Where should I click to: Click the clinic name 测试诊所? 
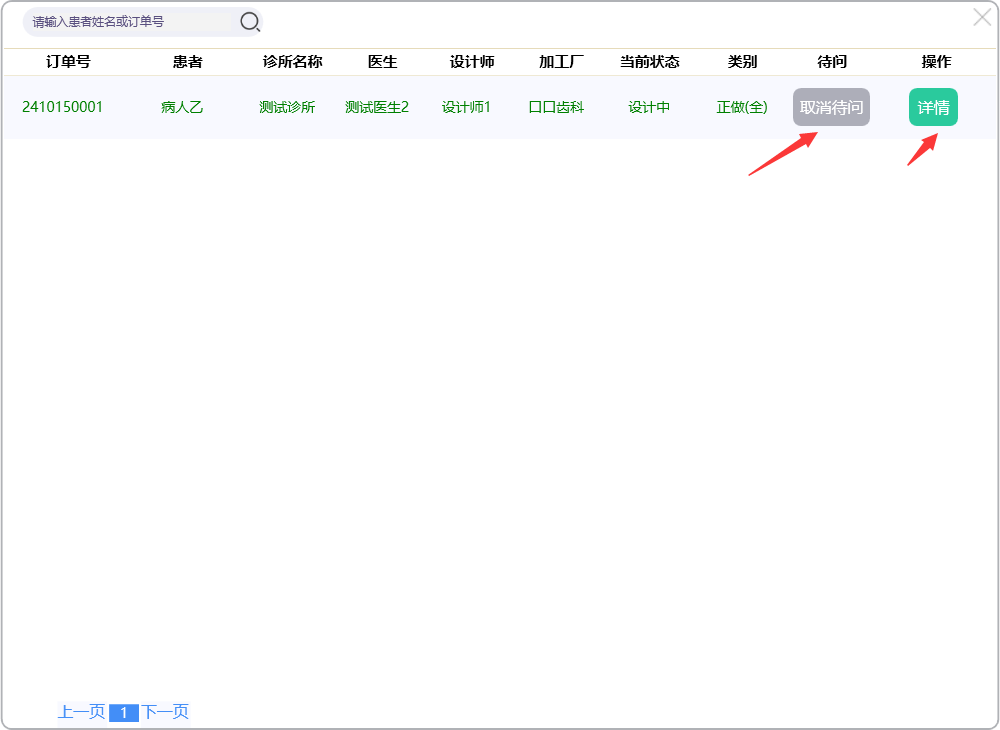(287, 107)
